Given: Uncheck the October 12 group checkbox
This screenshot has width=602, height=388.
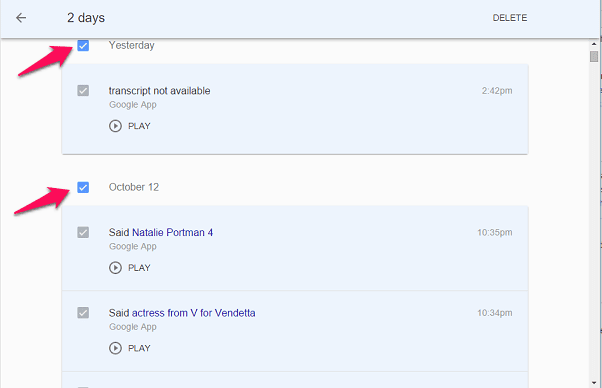Looking at the screenshot, I should click(83, 187).
